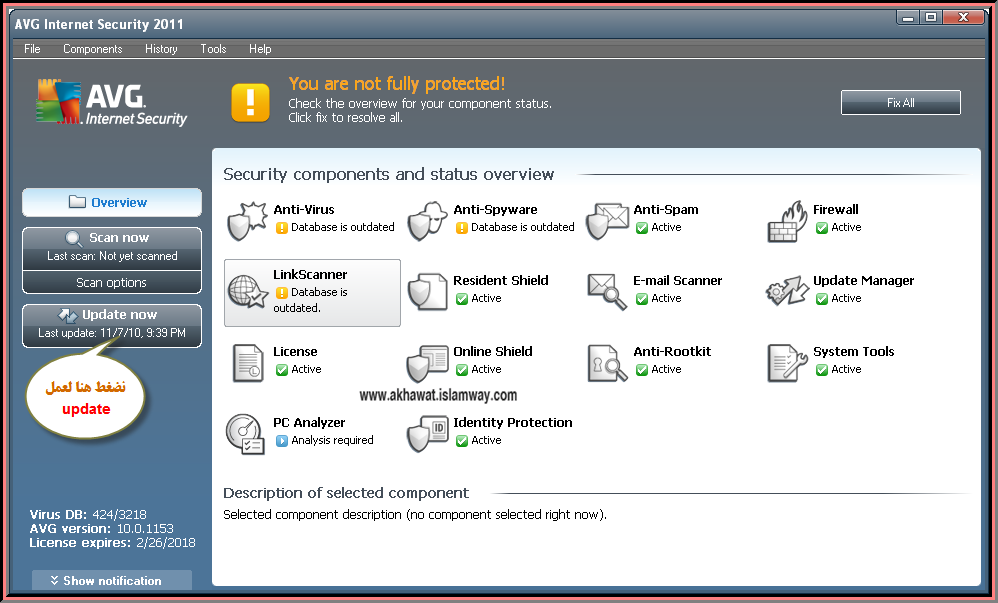Click the E-mail Scanner magnifier icon
The image size is (998, 603).
(x=607, y=292)
